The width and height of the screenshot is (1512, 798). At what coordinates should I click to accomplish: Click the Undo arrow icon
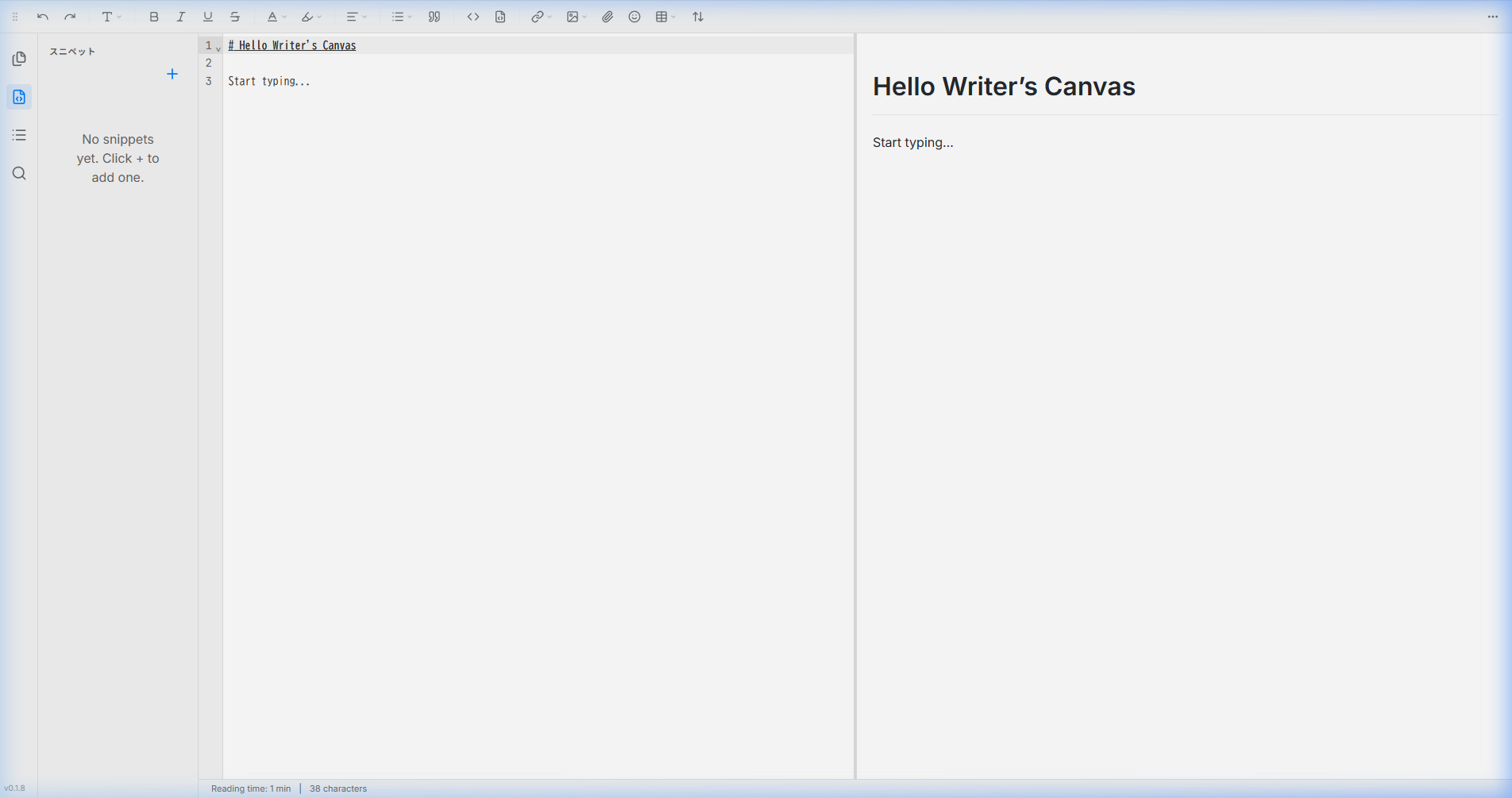tap(43, 17)
